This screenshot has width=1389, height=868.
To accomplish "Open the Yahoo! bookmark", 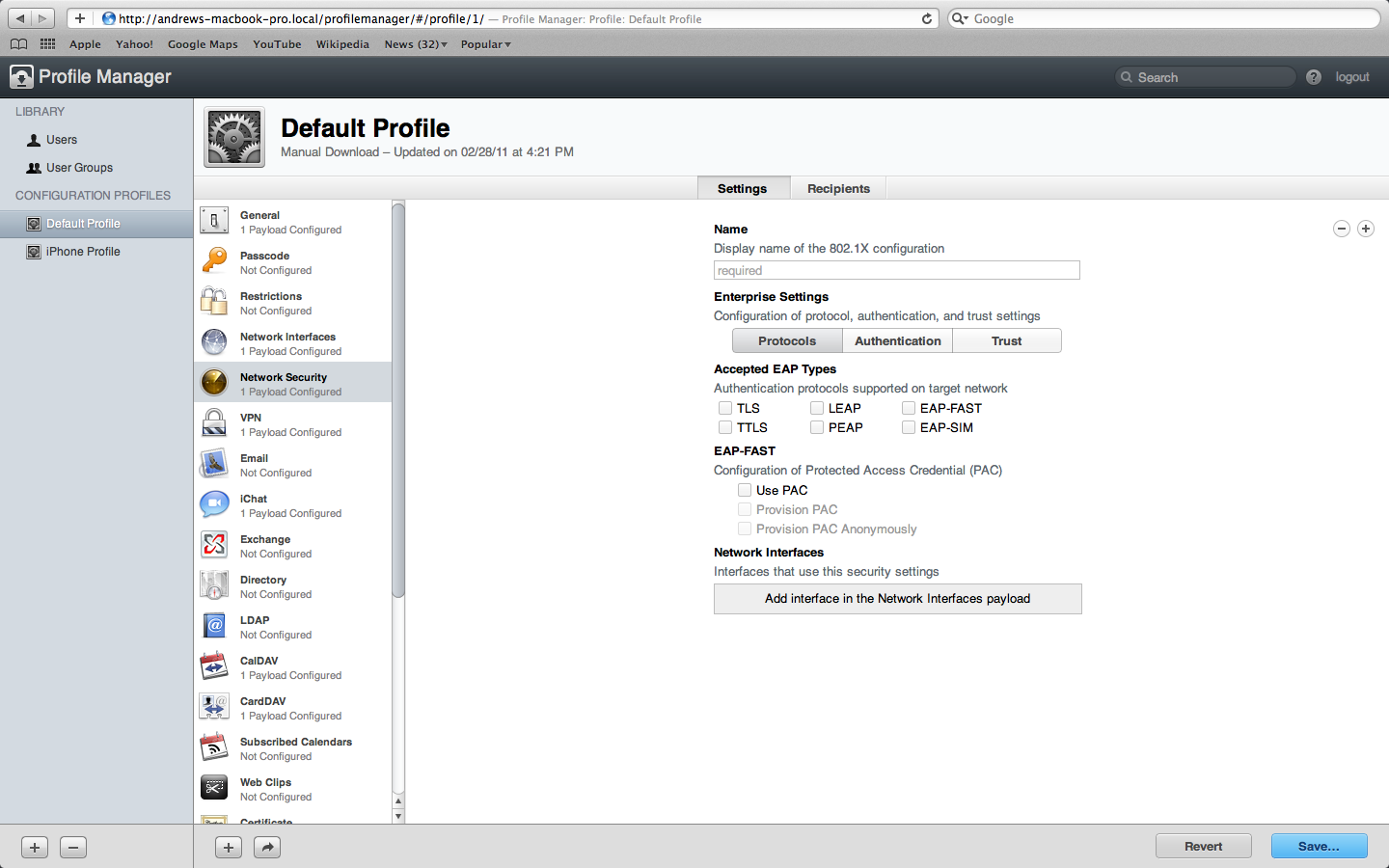I will (134, 44).
